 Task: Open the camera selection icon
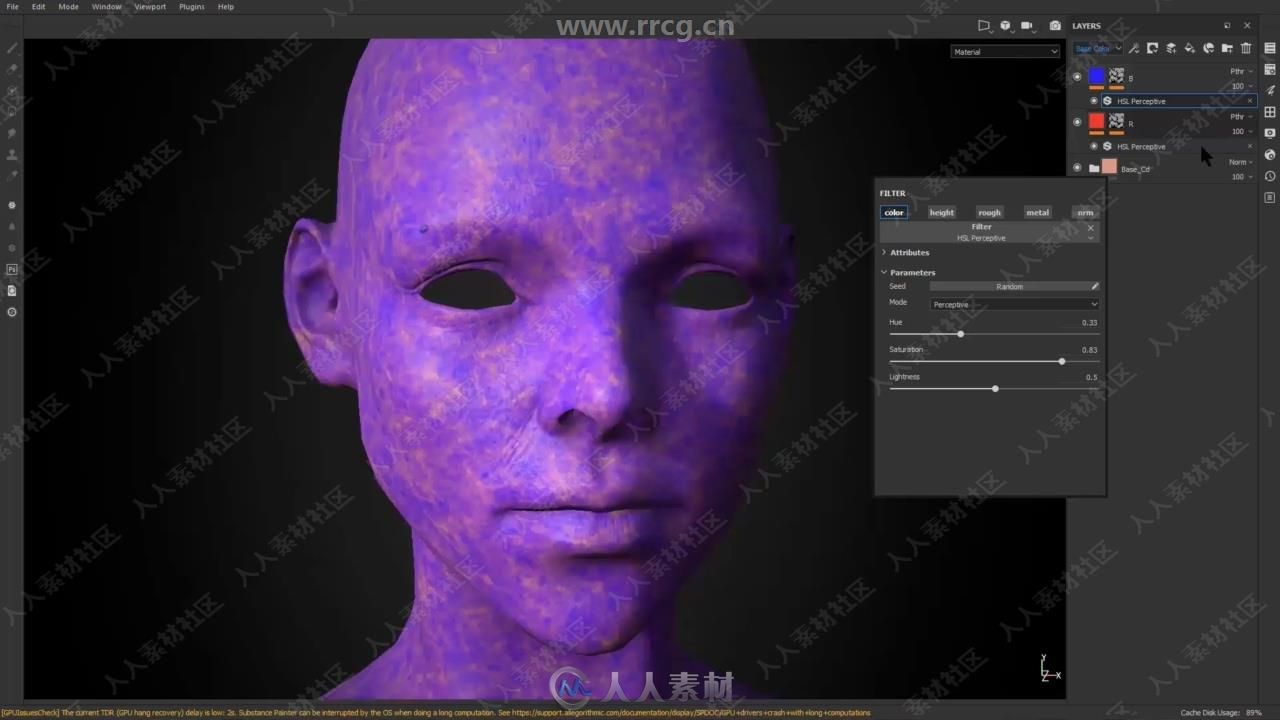pos(1027,26)
